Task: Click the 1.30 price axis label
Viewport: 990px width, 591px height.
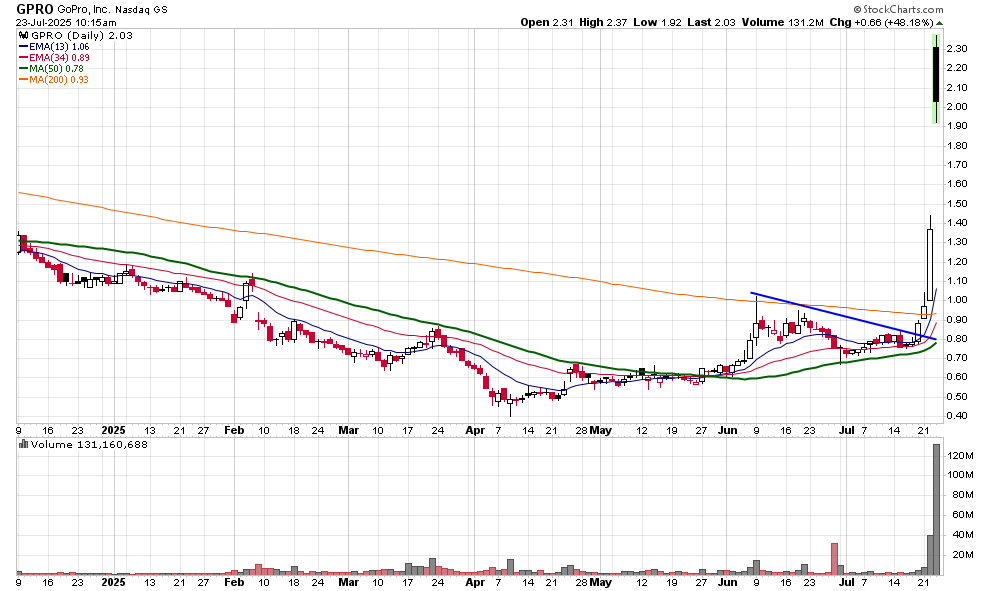Action: pyautogui.click(x=957, y=242)
